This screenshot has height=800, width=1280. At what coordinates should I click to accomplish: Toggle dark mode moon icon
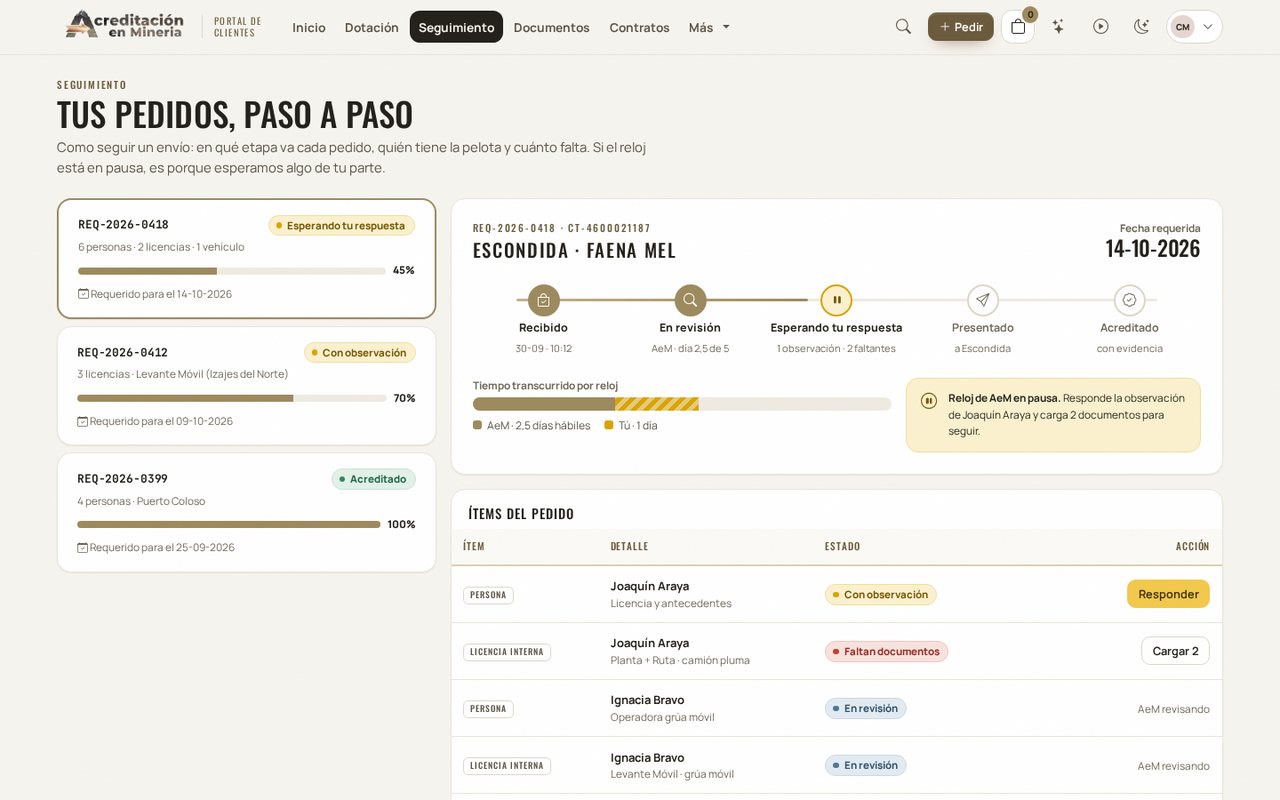(x=1141, y=27)
